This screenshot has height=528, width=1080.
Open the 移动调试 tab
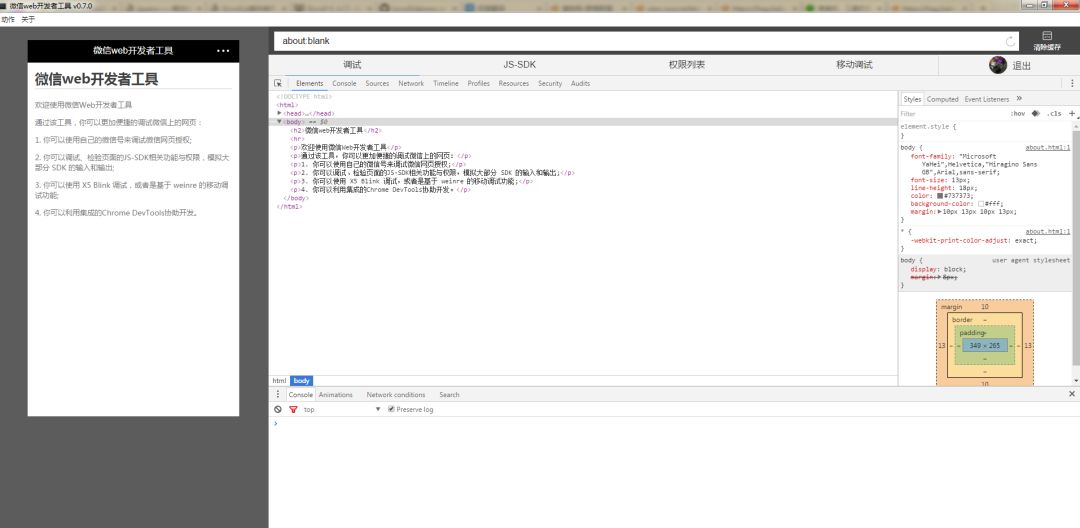pyautogui.click(x=854, y=65)
